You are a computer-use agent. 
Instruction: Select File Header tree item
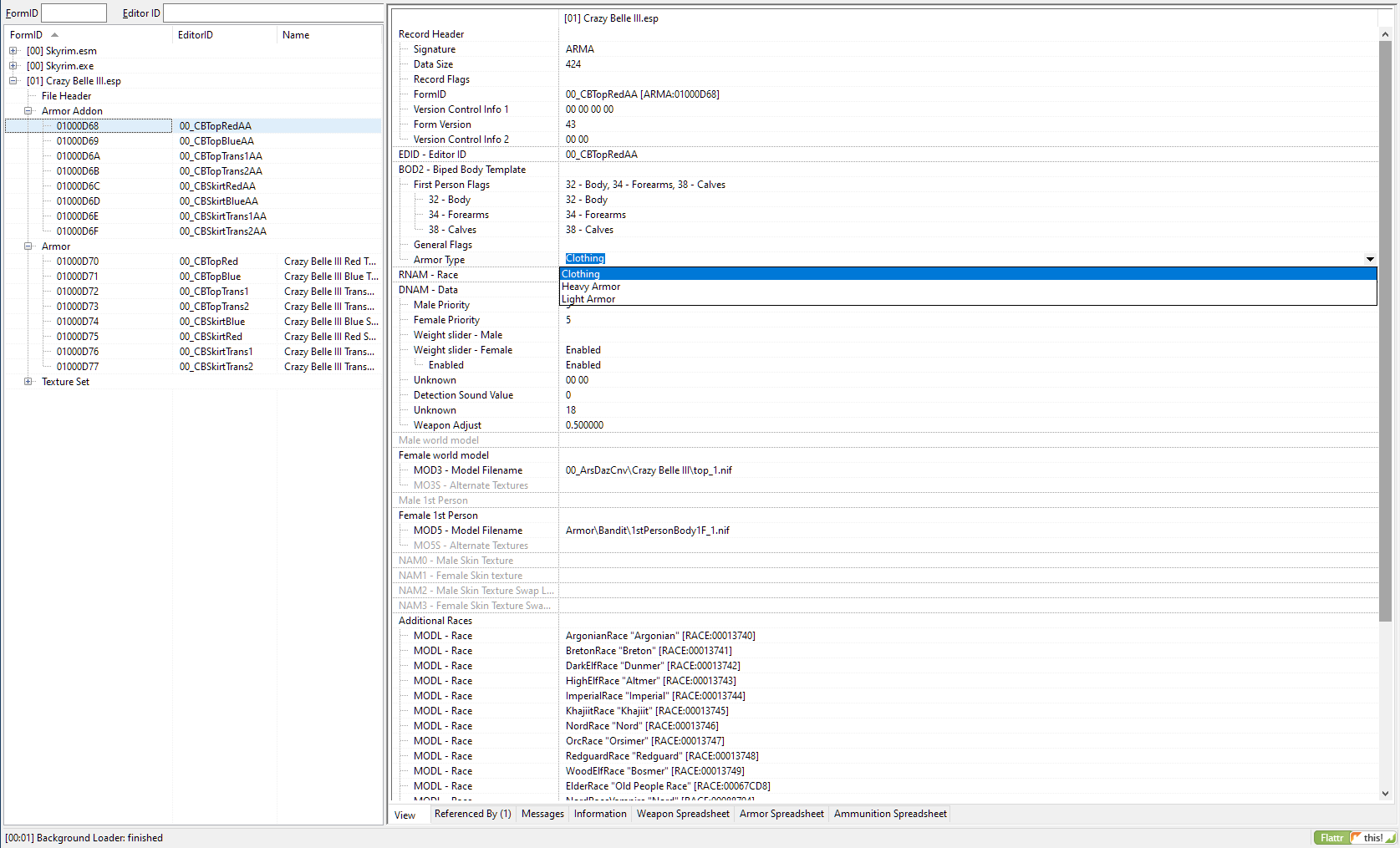point(66,96)
